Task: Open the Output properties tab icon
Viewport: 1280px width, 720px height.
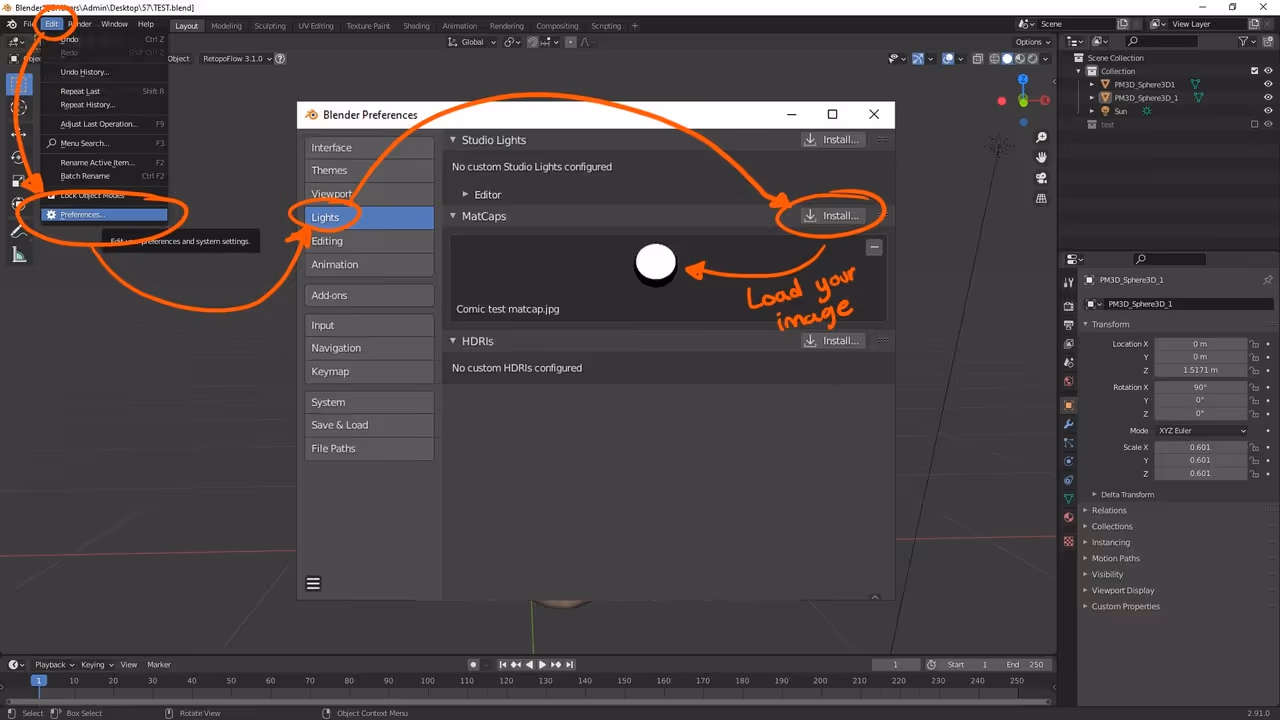Action: pyautogui.click(x=1069, y=325)
